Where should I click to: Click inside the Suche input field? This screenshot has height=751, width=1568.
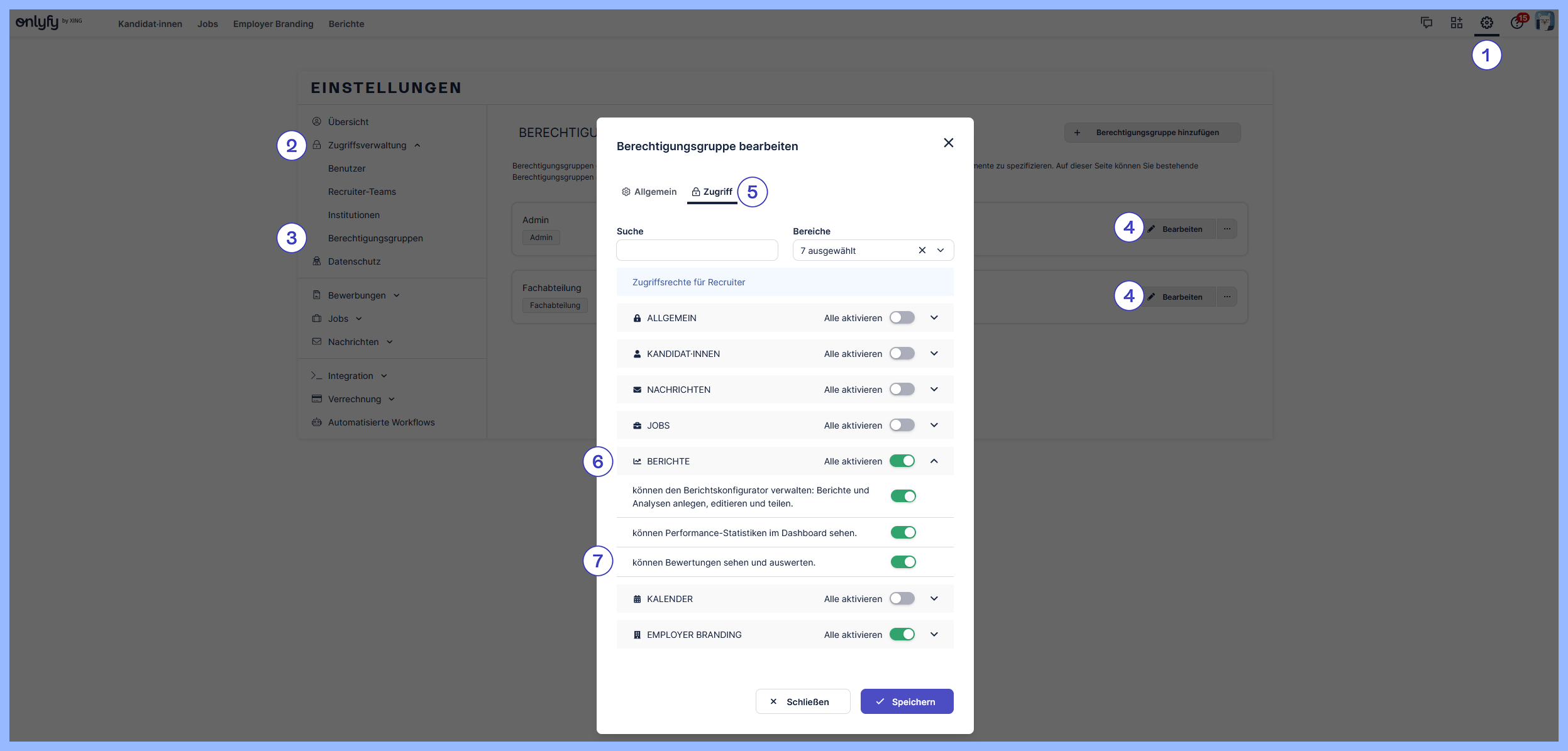pos(697,250)
